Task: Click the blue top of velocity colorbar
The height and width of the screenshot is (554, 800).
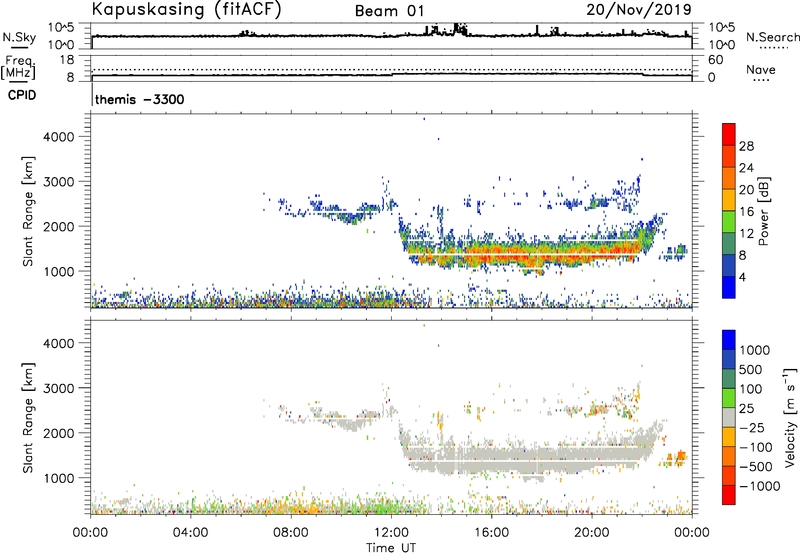Action: pyautogui.click(x=729, y=340)
